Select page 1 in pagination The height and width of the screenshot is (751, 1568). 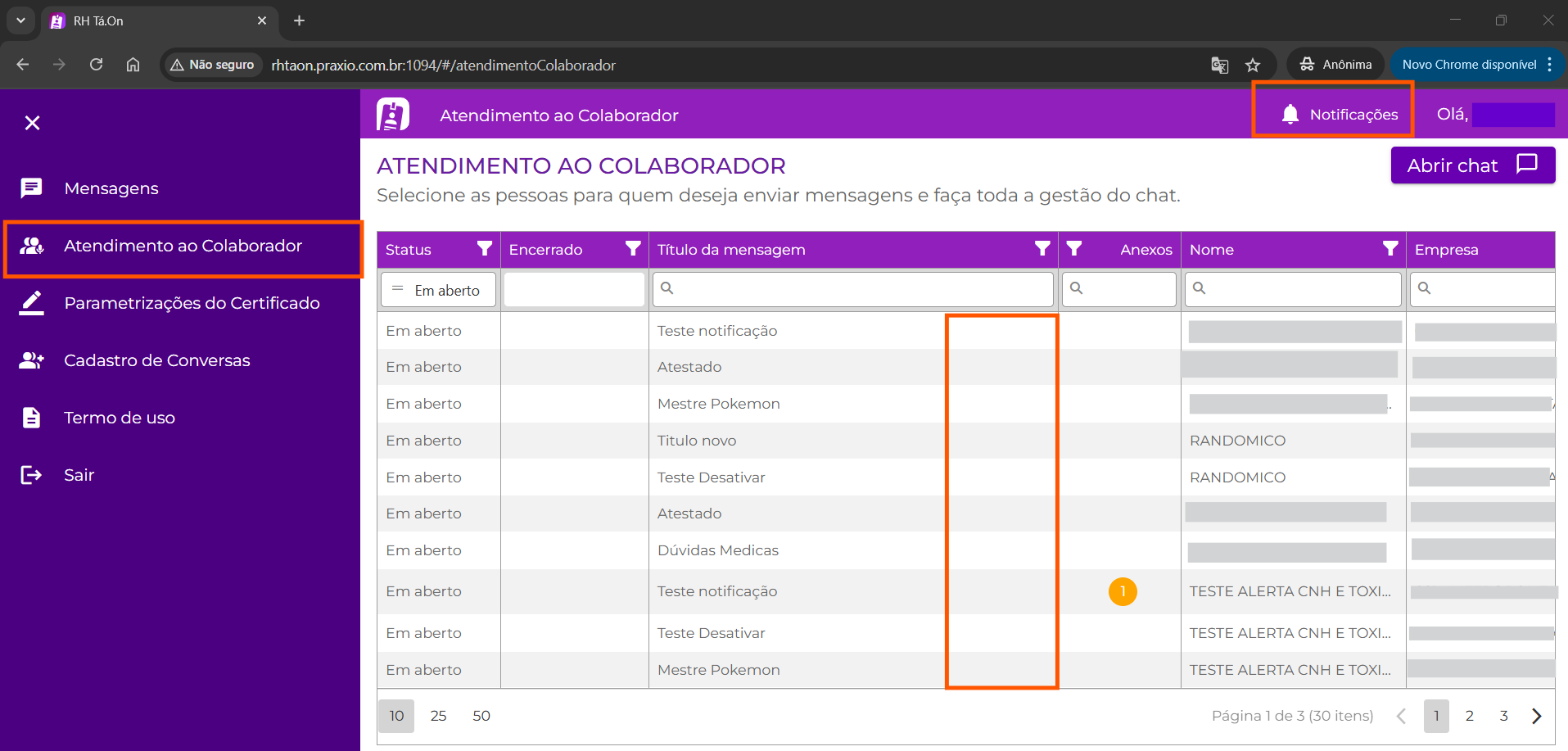point(1436,716)
